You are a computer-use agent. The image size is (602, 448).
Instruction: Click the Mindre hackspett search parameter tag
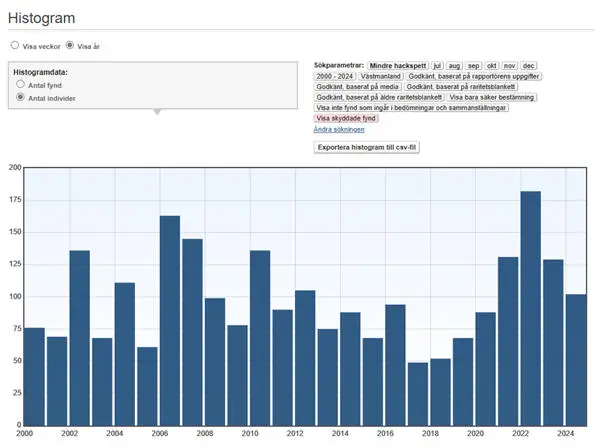(397, 64)
